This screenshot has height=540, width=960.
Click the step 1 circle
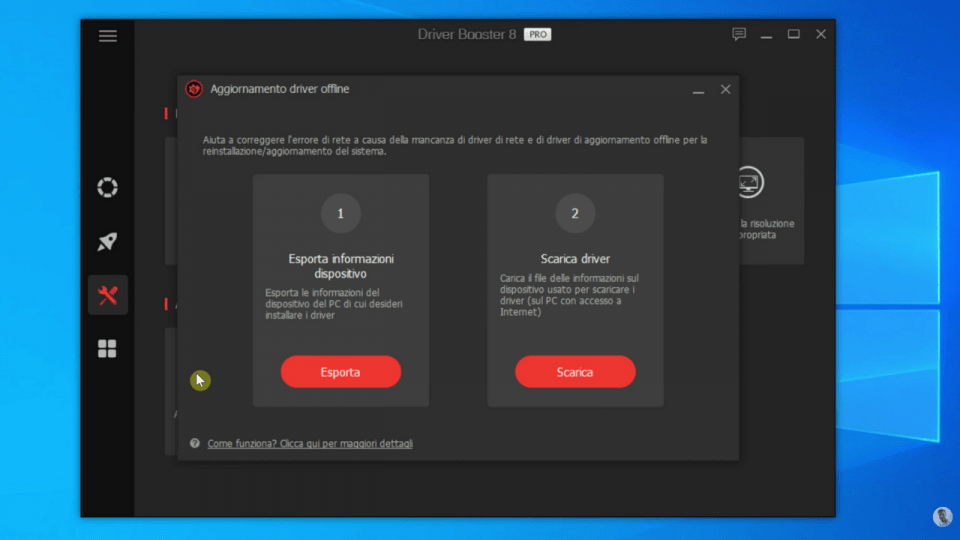point(341,213)
